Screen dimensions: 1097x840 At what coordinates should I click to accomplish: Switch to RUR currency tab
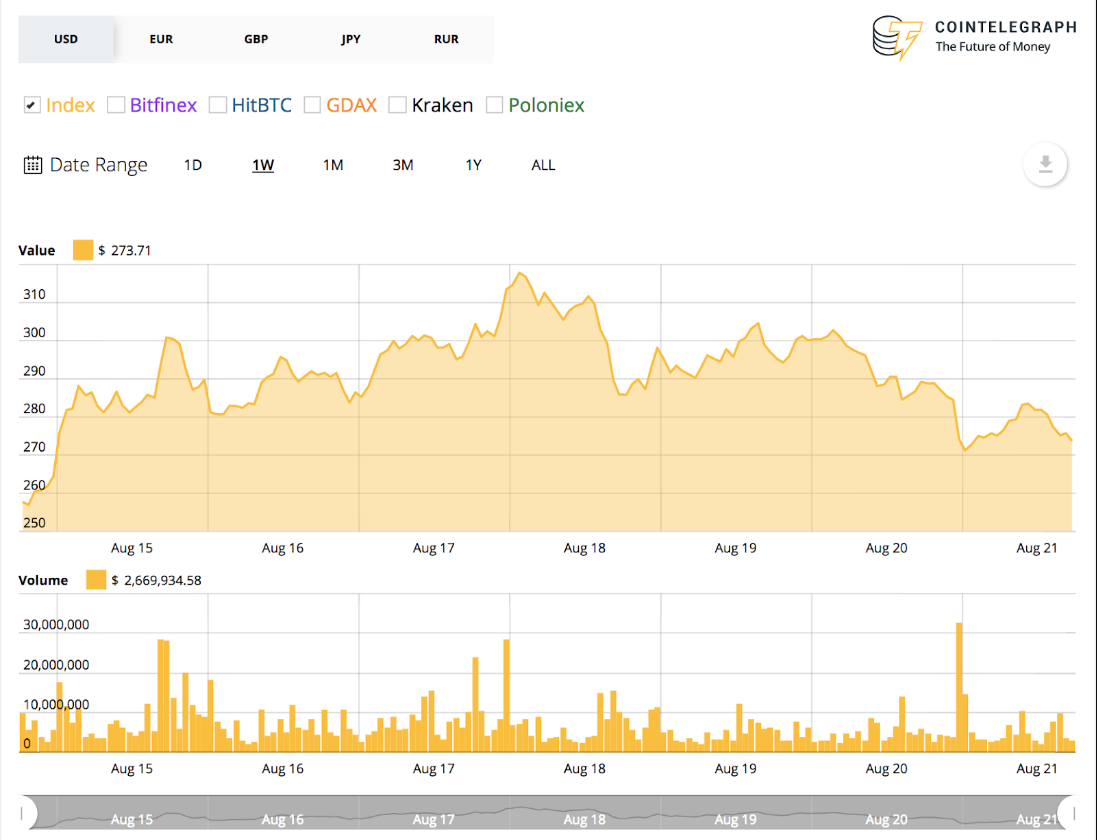(446, 39)
